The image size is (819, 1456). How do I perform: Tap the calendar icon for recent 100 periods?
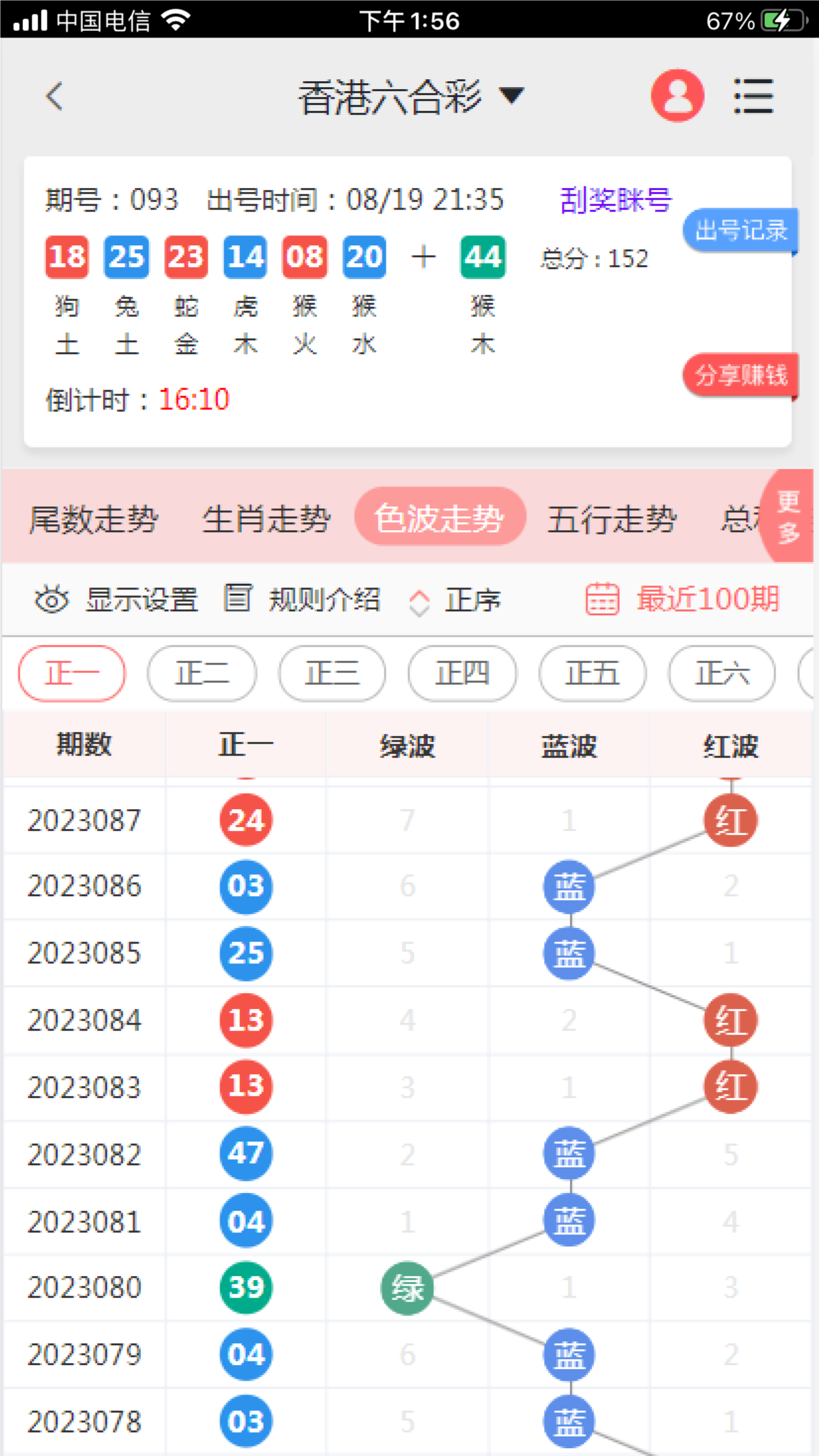602,599
